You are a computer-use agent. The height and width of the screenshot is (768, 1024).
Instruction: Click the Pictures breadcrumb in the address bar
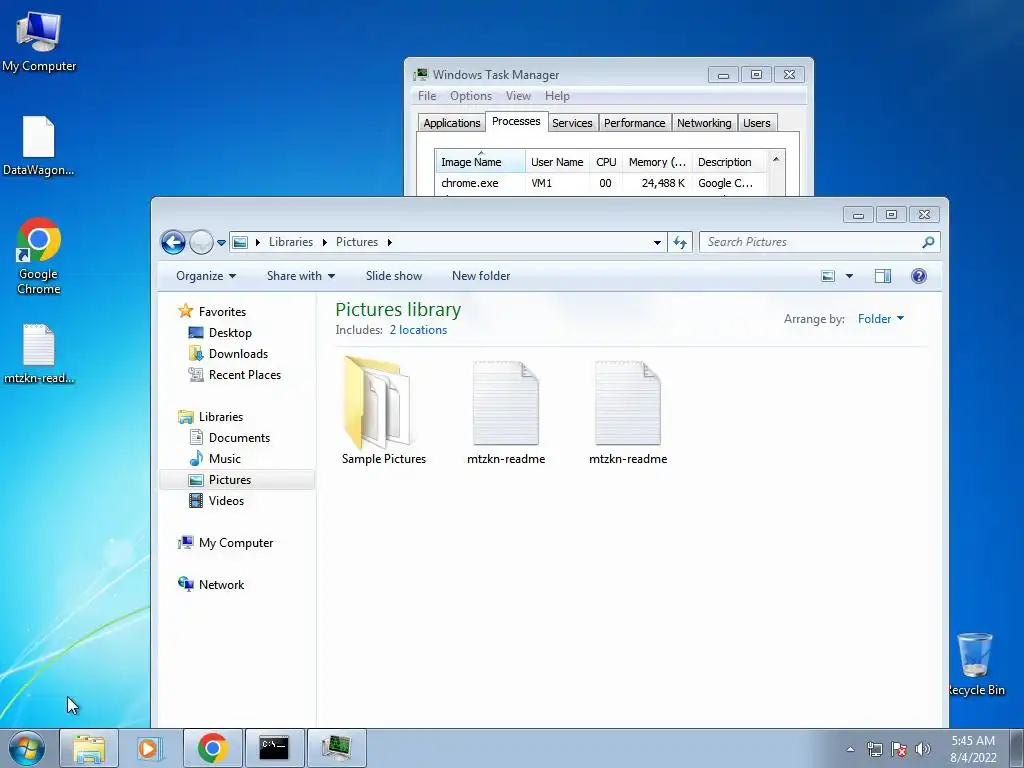[x=357, y=242]
